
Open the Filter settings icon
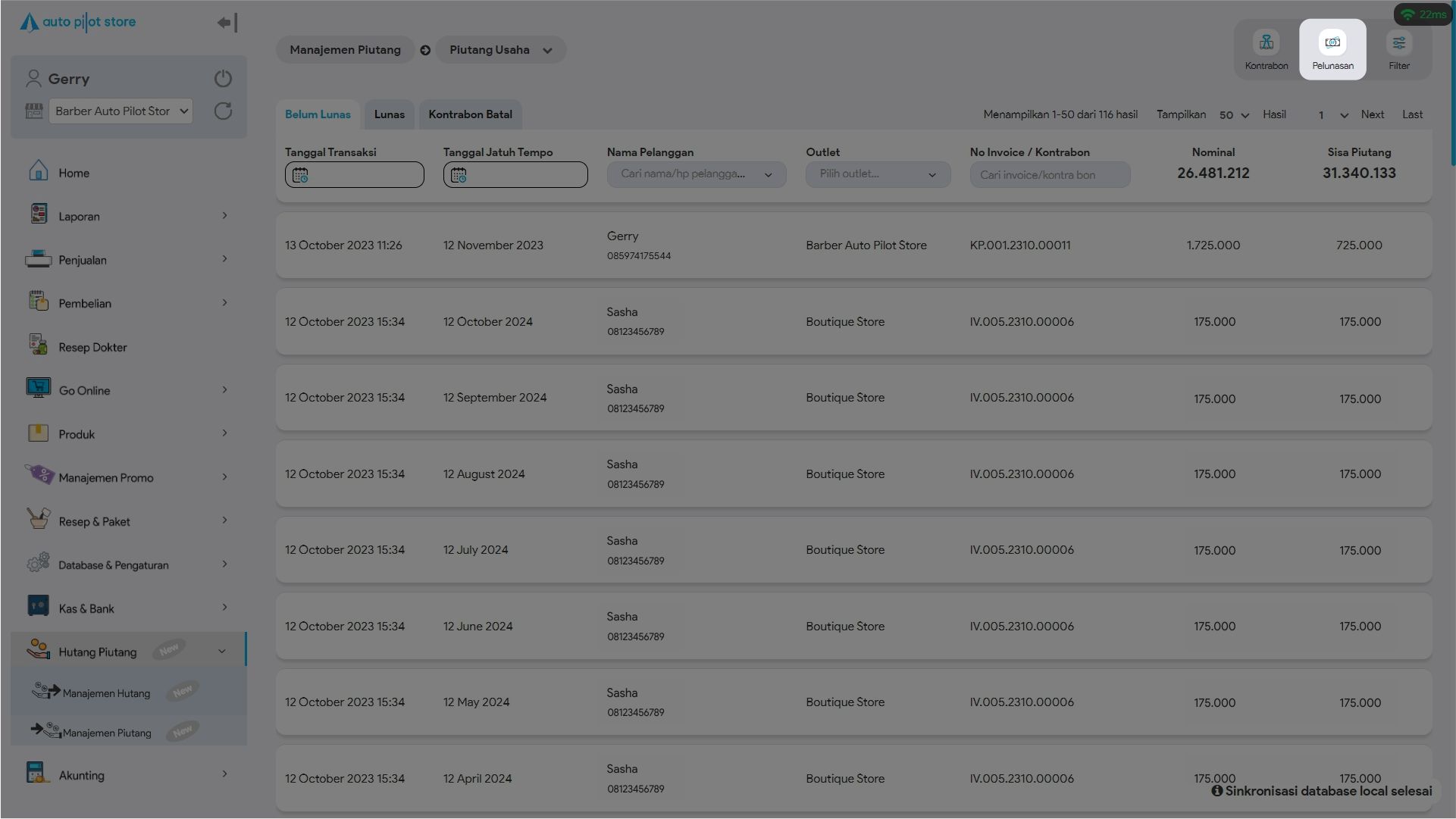pos(1398,43)
